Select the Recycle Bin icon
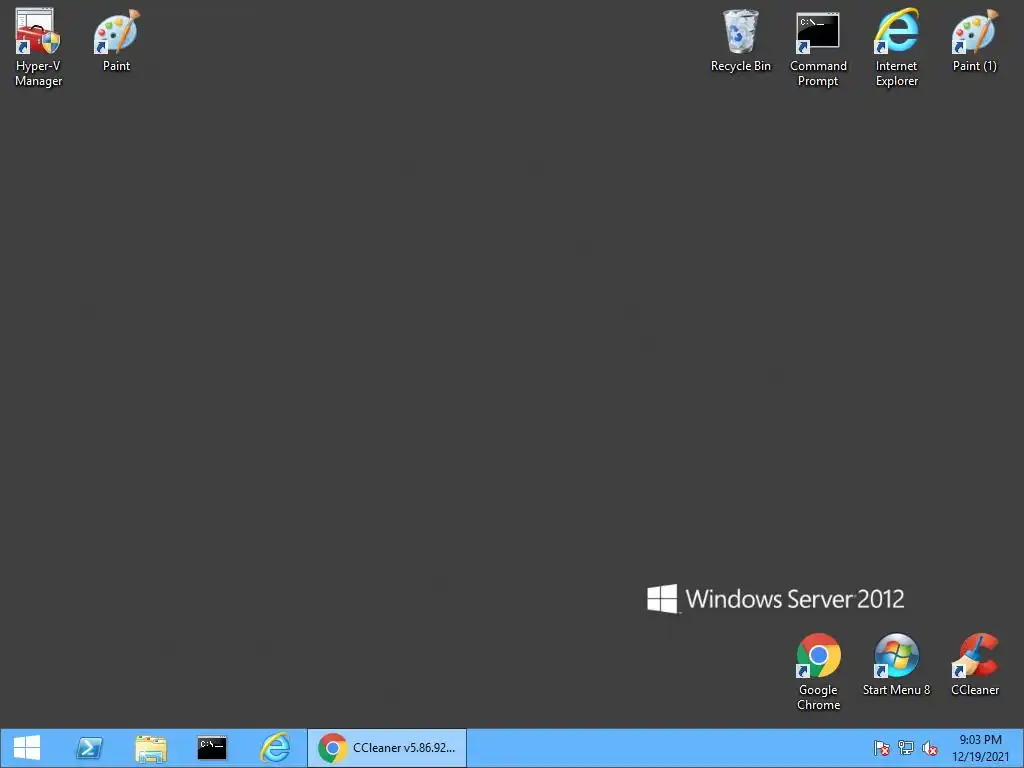The image size is (1024, 768). click(x=741, y=40)
